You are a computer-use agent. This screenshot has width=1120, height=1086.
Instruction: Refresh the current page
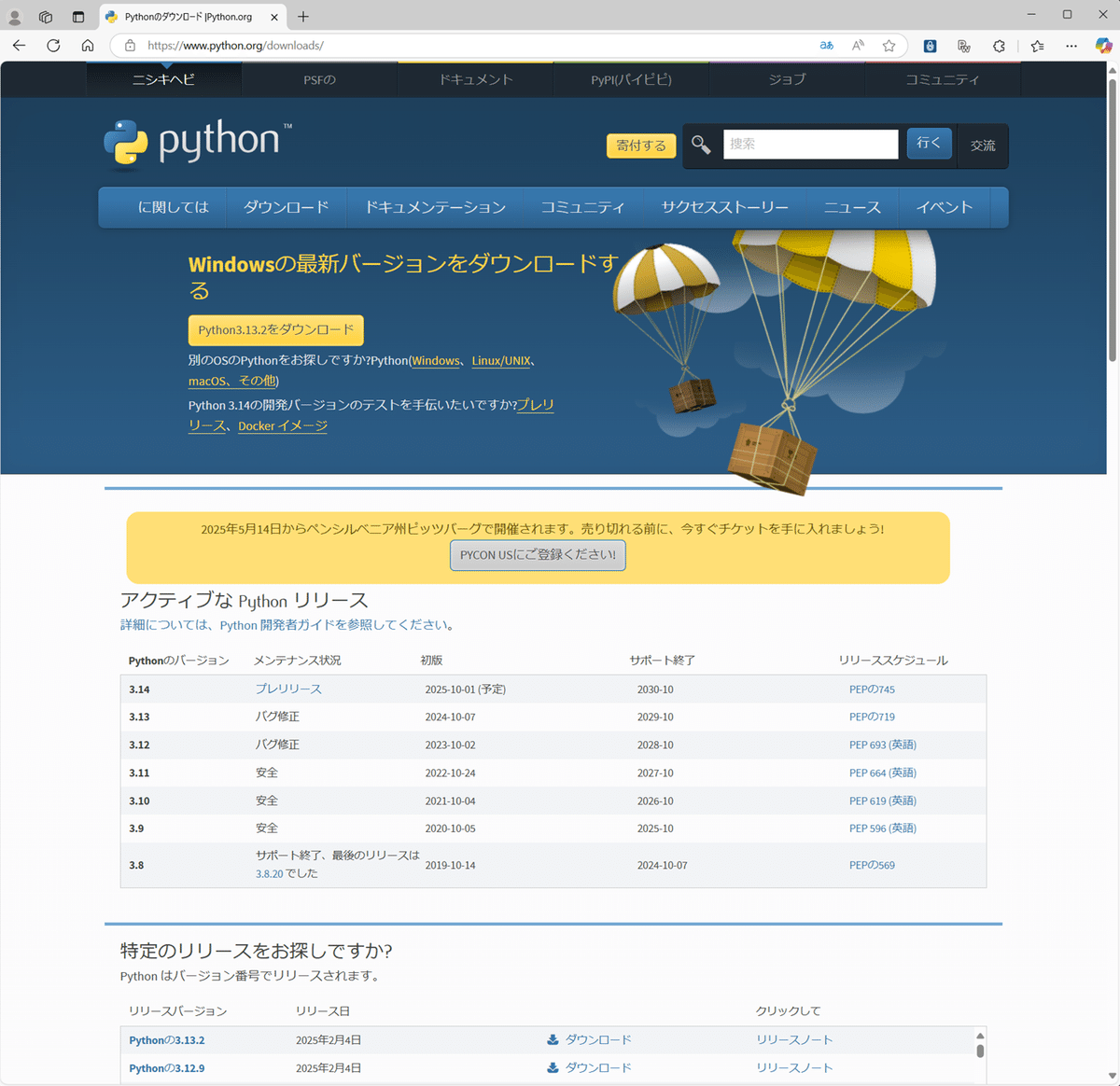(x=53, y=45)
